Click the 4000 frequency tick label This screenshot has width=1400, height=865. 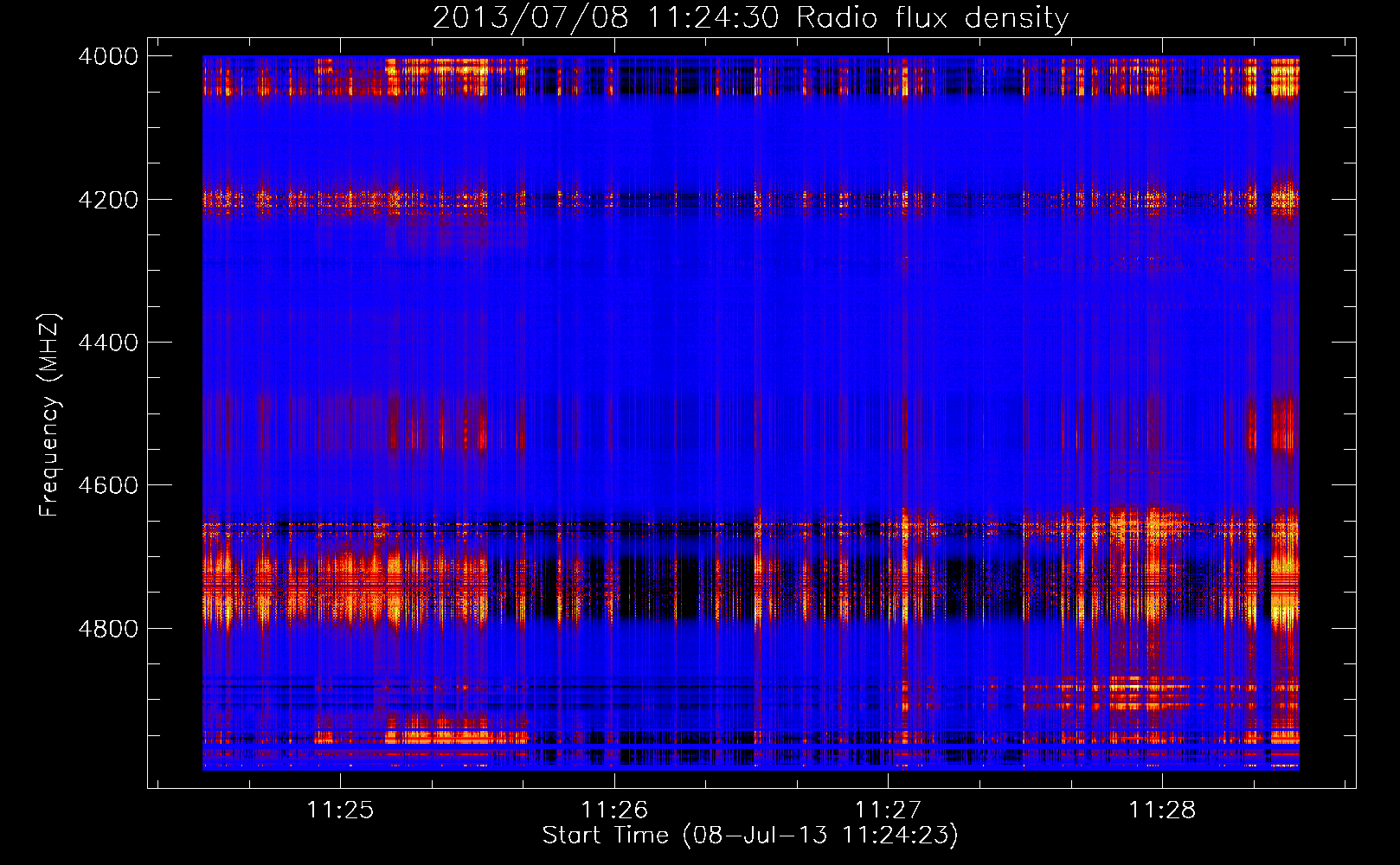coord(108,56)
